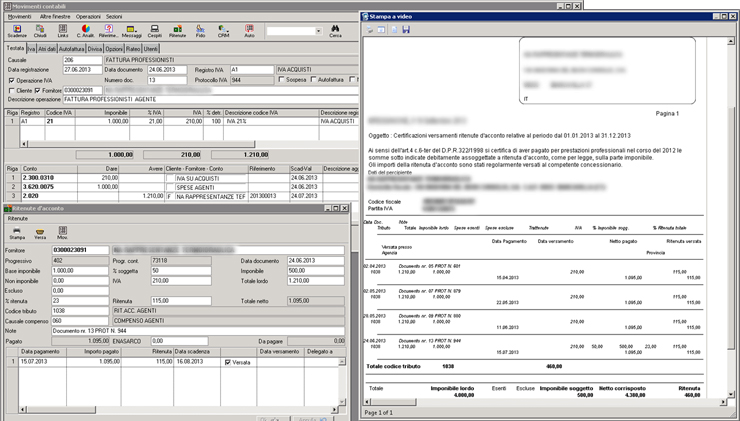This screenshot has height=421, width=740.
Task: Click Stampa a video vertical scrollbar
Action: (x=732, y=219)
